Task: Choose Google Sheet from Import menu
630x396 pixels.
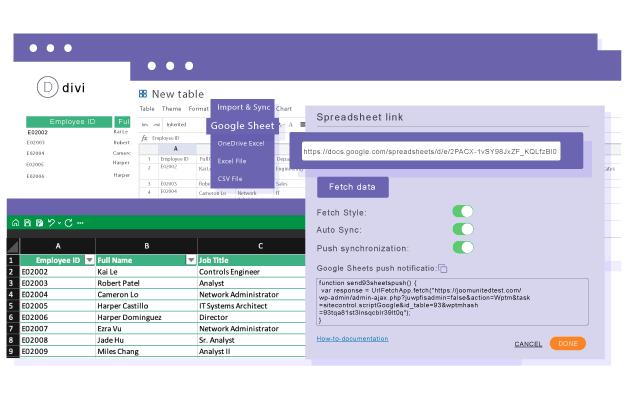Action: (242, 126)
